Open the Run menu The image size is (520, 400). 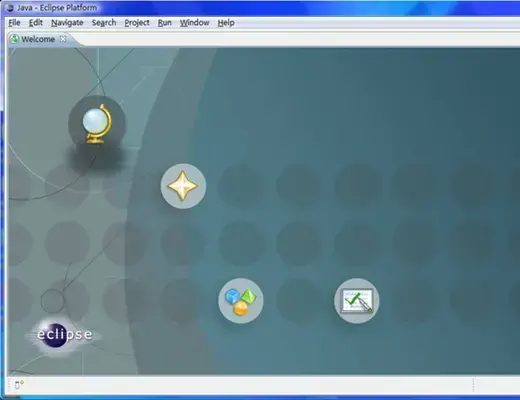(165, 23)
